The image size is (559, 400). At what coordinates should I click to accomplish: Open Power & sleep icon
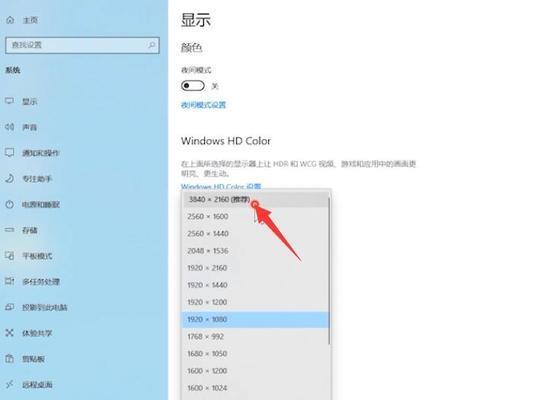tap(10, 204)
